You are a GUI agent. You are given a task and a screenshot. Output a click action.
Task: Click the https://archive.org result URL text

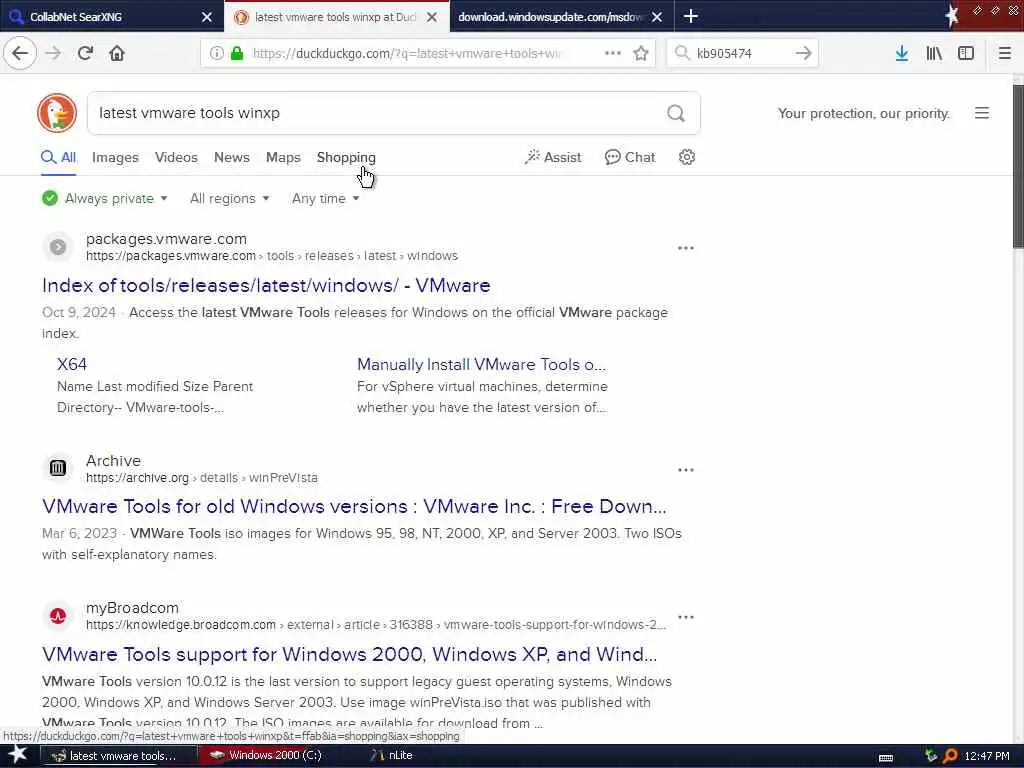137,478
